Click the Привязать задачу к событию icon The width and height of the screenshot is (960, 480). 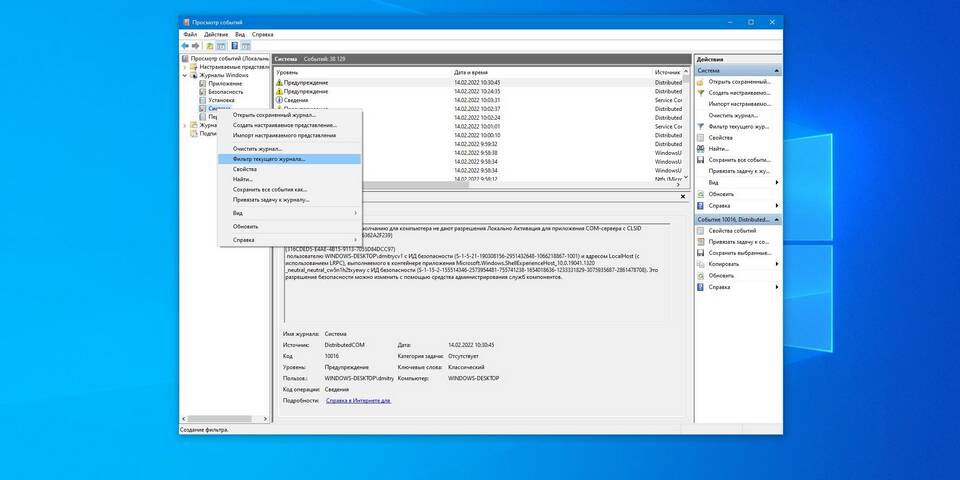[700, 242]
